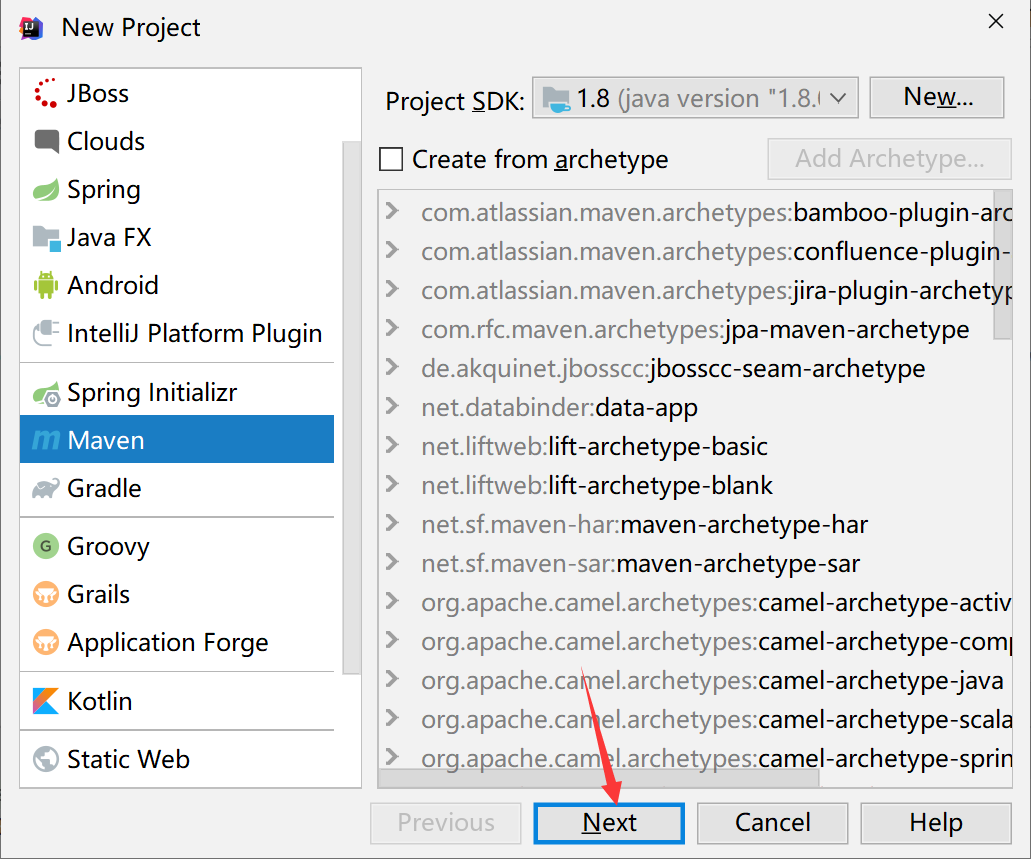Screen dimensions: 1031x859
Task: Select the Application Forge label
Action: click(168, 643)
